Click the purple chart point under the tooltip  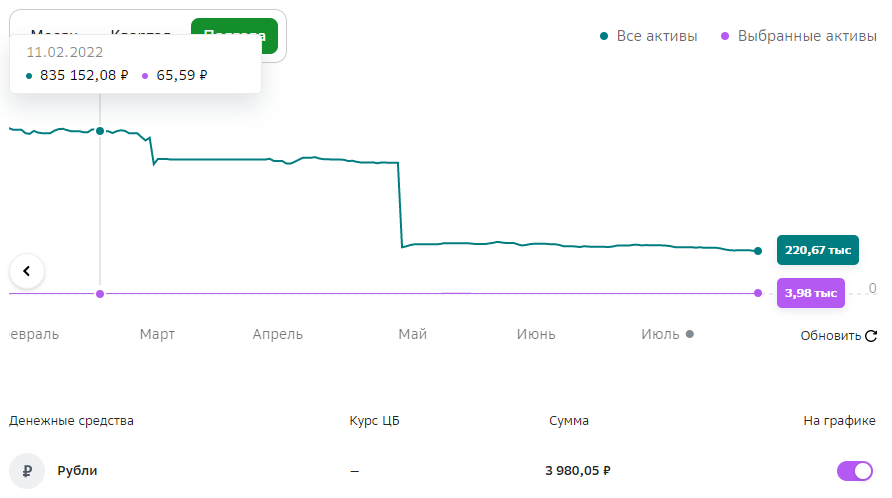[x=100, y=294]
